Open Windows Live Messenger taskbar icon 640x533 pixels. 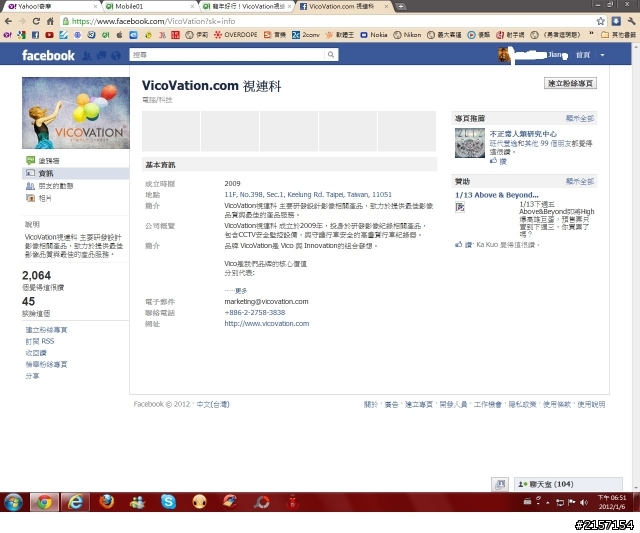click(x=138, y=502)
